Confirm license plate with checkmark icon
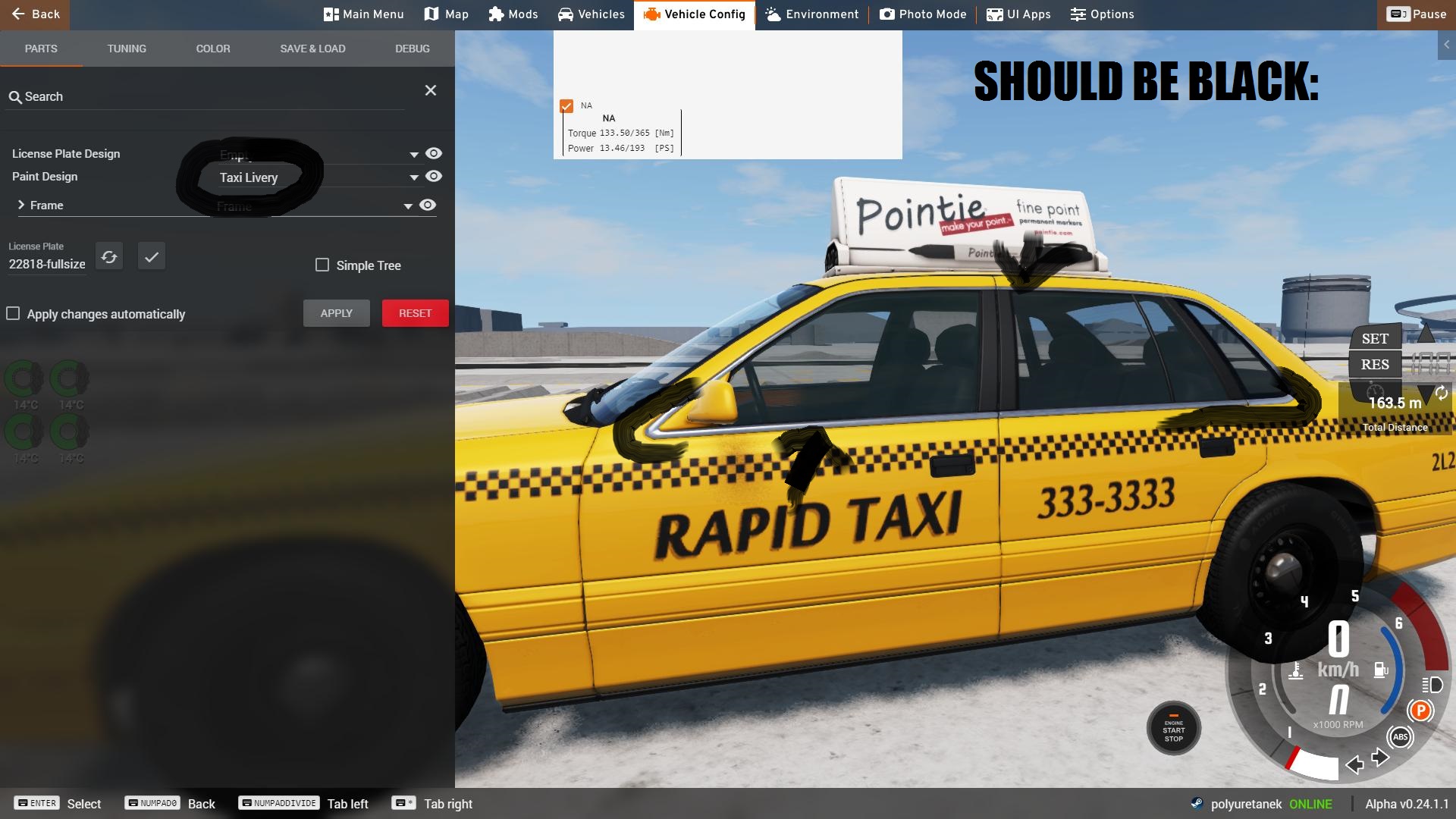Viewport: 1456px width, 819px height. pyautogui.click(x=152, y=257)
